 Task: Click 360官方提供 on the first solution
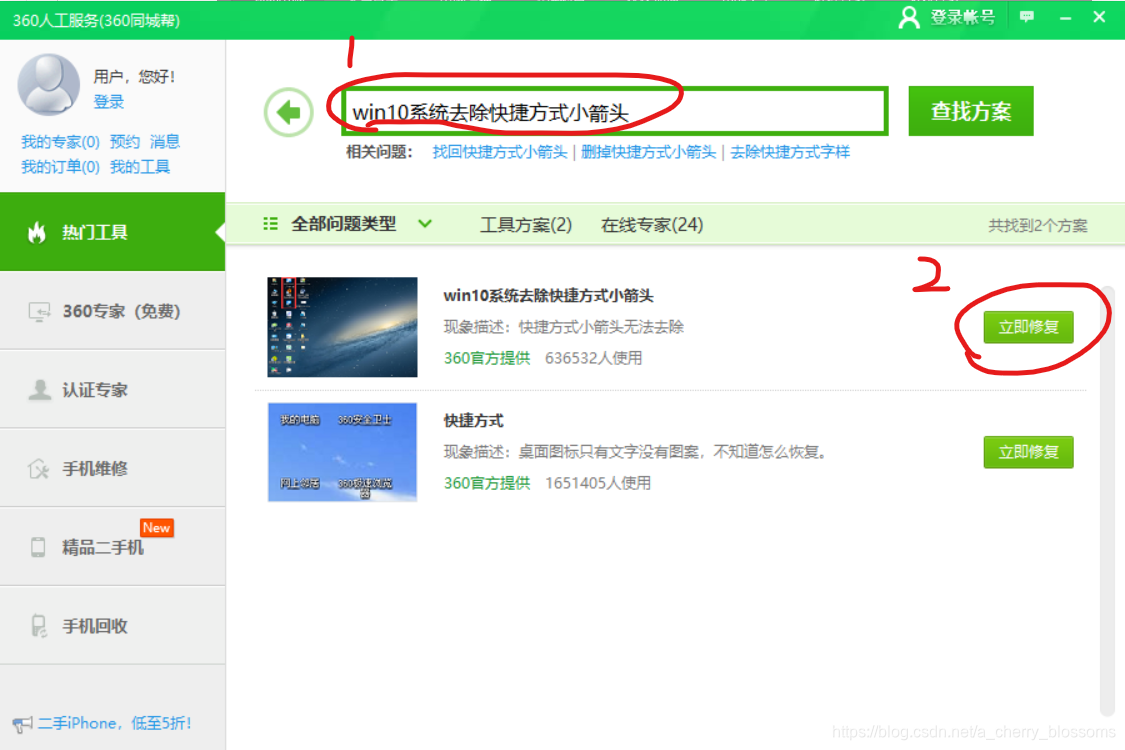click(x=487, y=358)
